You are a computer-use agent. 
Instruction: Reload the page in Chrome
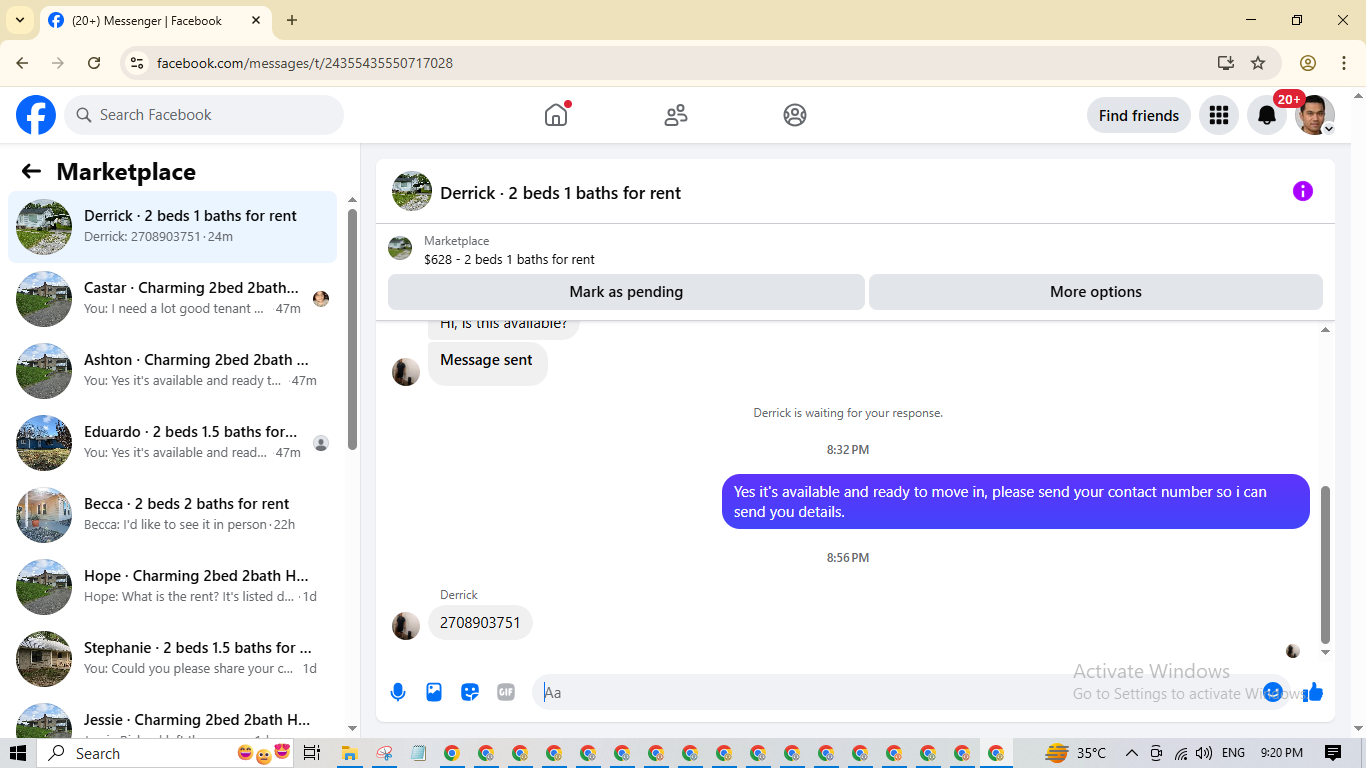94,63
